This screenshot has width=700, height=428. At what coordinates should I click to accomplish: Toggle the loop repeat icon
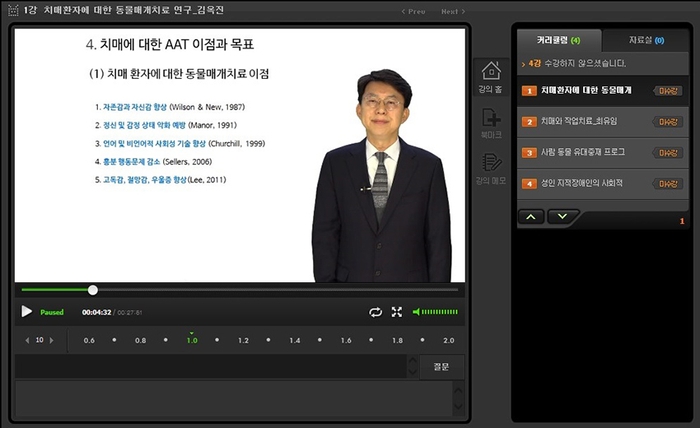click(x=375, y=312)
